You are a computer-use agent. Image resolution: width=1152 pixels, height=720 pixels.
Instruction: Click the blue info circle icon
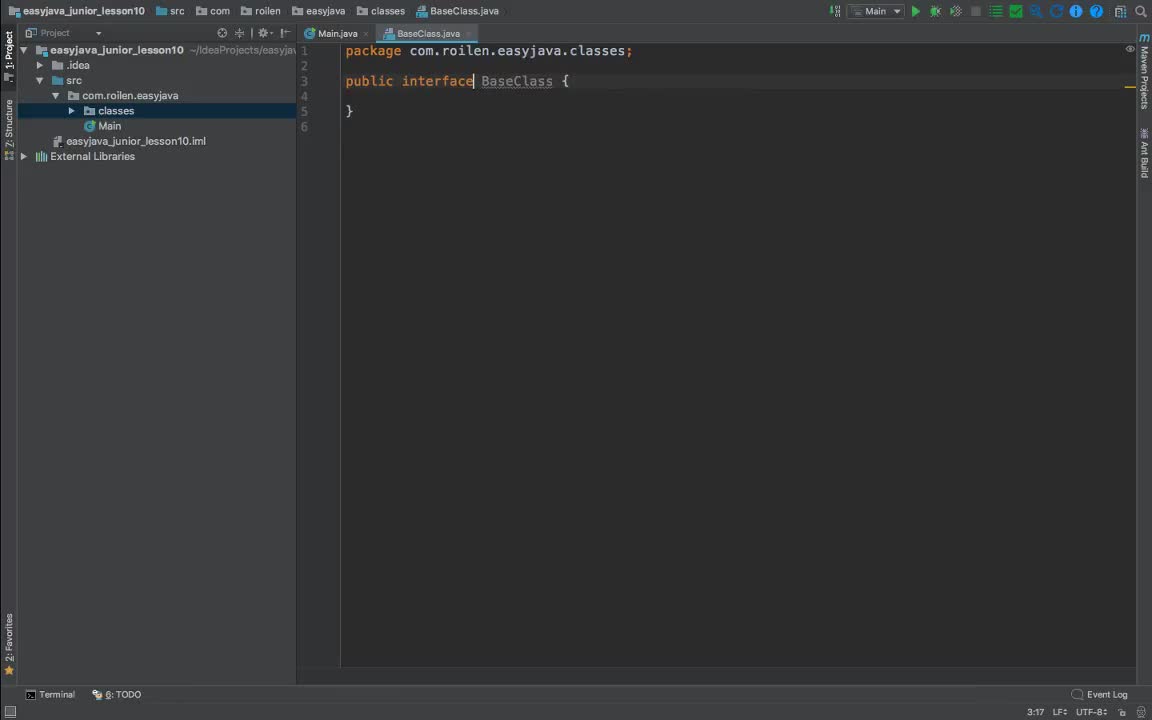pos(1076,12)
